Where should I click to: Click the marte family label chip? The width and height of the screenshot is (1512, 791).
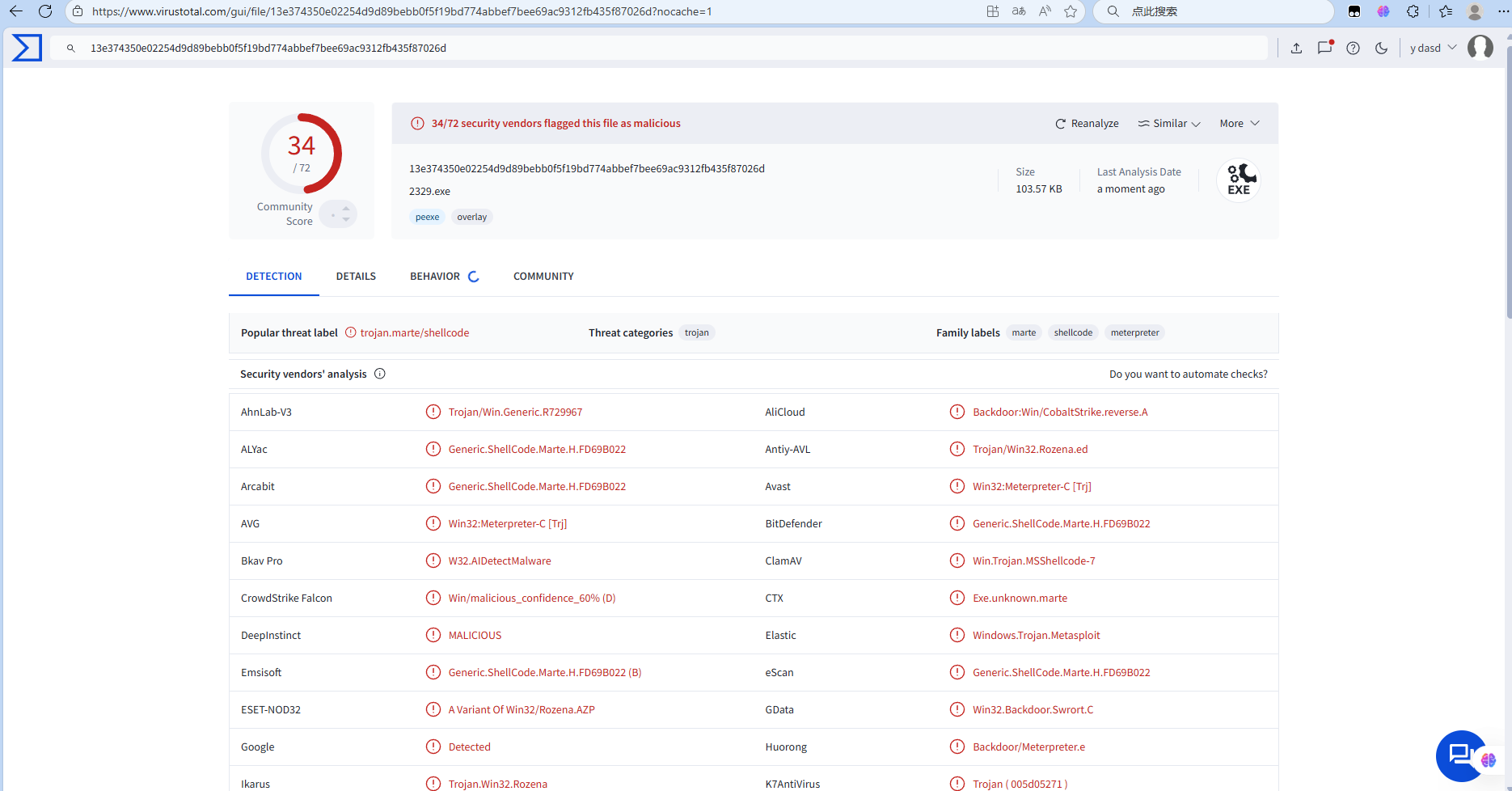pos(1024,332)
